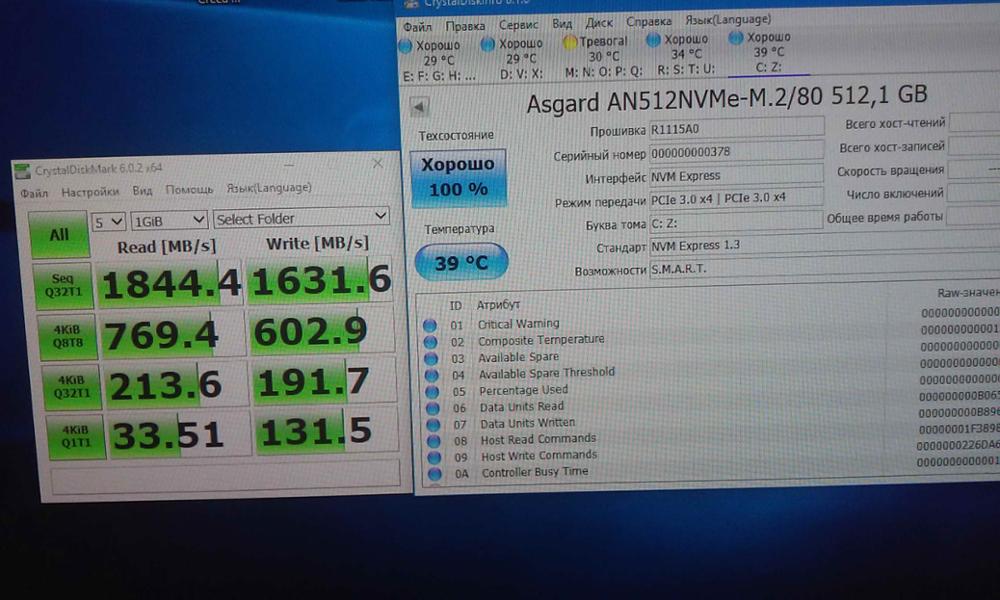Open Правка menu in CrystalDiskInfo
1000x600 pixels.
[x=465, y=26]
